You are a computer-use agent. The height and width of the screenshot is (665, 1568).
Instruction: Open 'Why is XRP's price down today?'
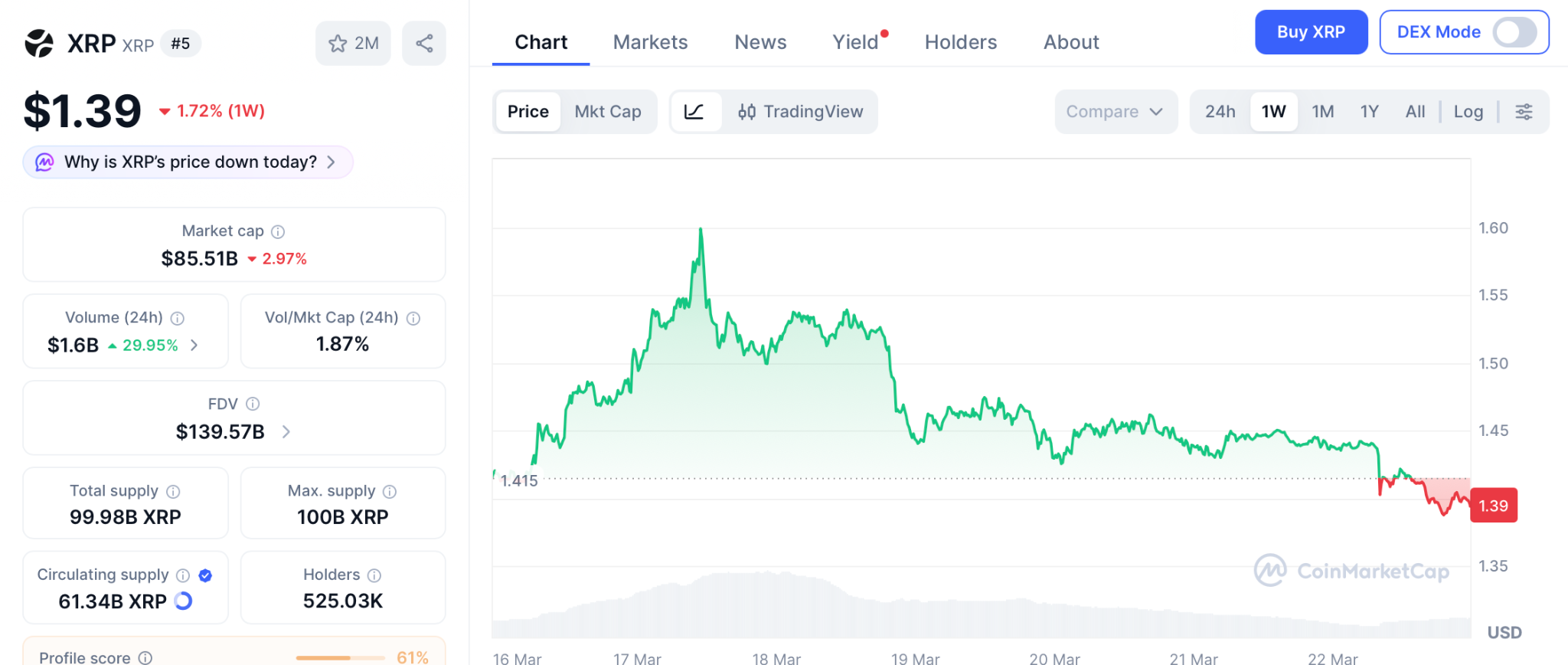click(188, 162)
